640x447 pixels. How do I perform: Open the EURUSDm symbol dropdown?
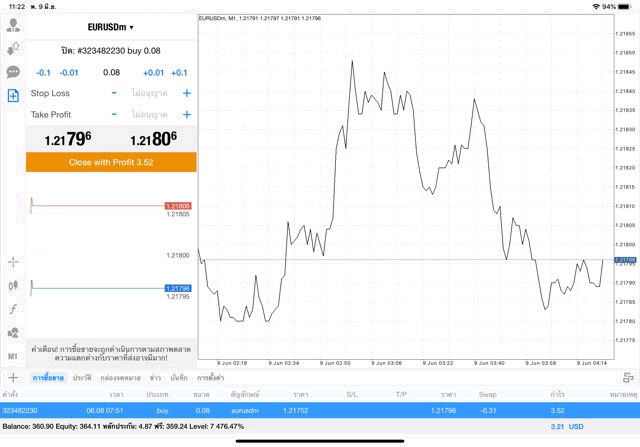tap(111, 27)
